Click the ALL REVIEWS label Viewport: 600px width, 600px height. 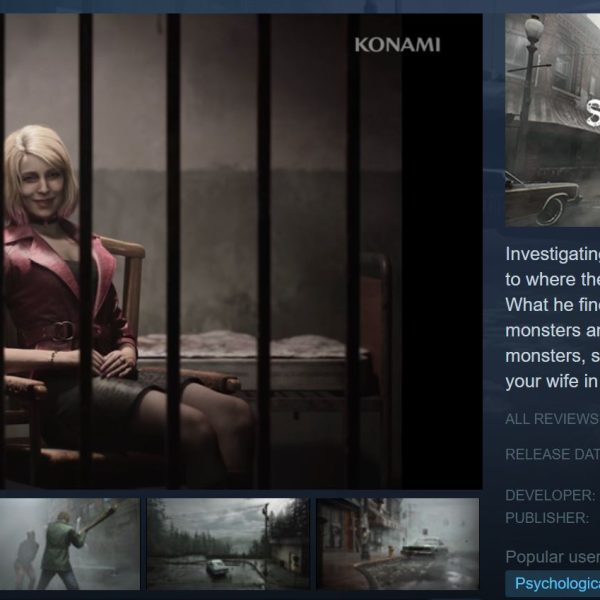tap(553, 419)
